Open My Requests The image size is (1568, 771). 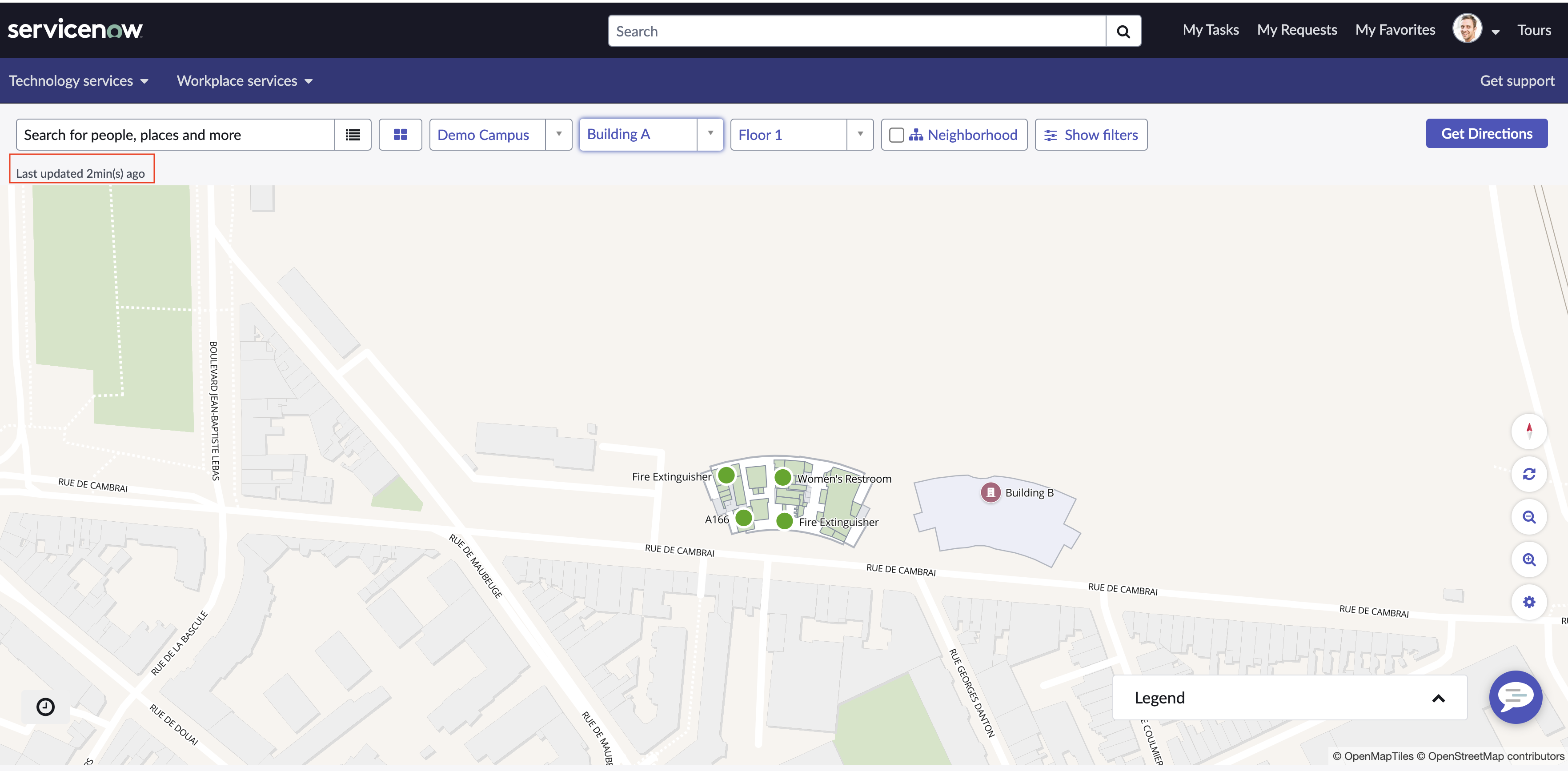[1297, 30]
